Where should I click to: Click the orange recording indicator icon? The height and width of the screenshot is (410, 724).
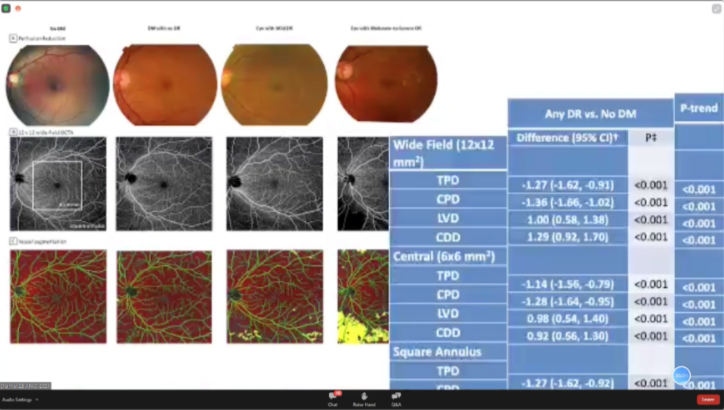[x=16, y=6]
